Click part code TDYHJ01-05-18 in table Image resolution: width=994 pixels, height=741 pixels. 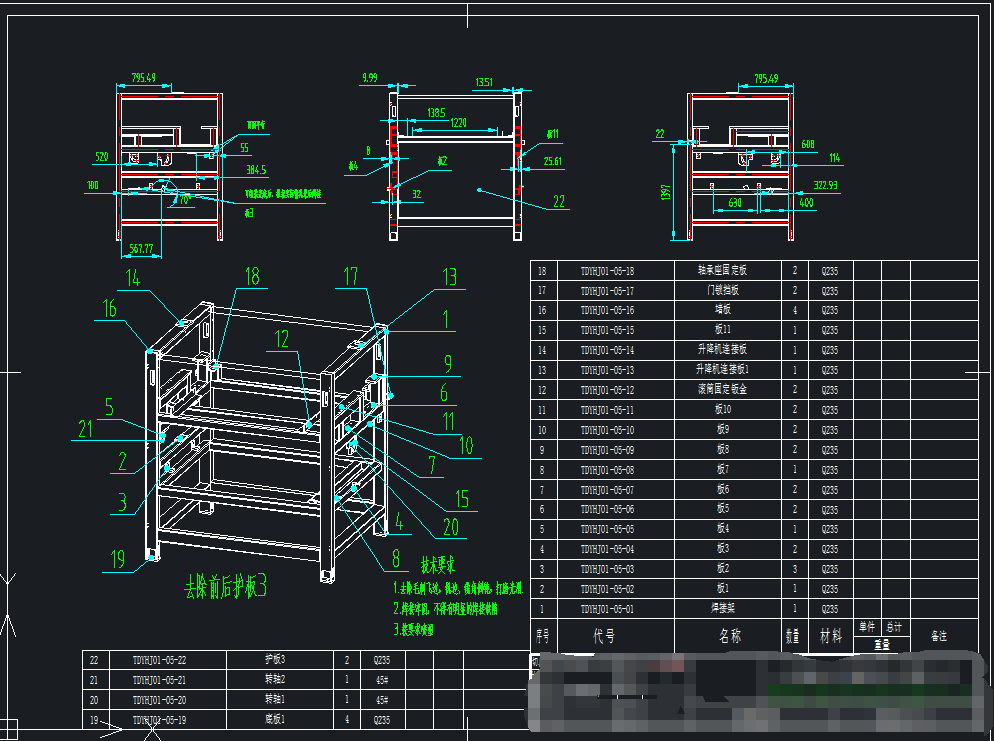coord(607,271)
